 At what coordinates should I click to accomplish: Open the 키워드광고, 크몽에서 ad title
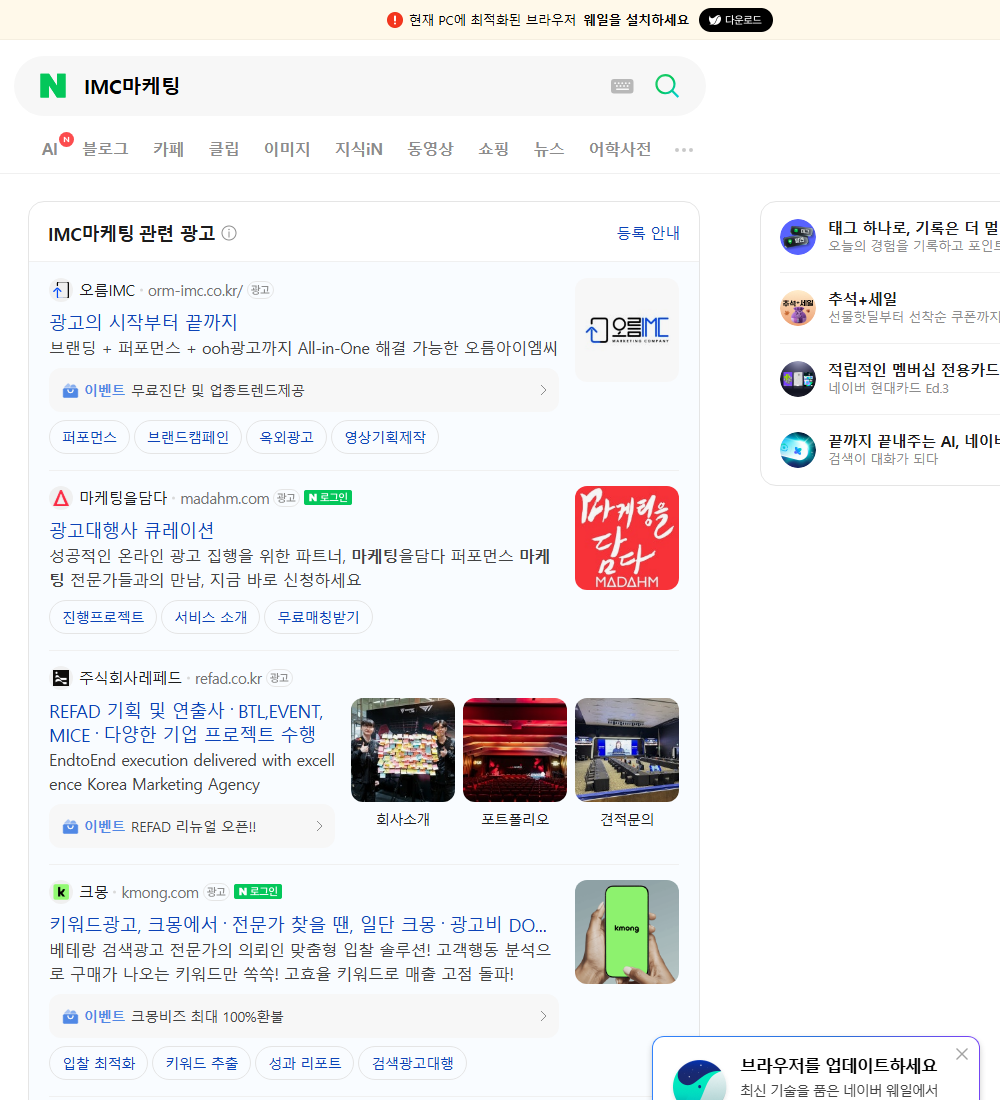(298, 925)
